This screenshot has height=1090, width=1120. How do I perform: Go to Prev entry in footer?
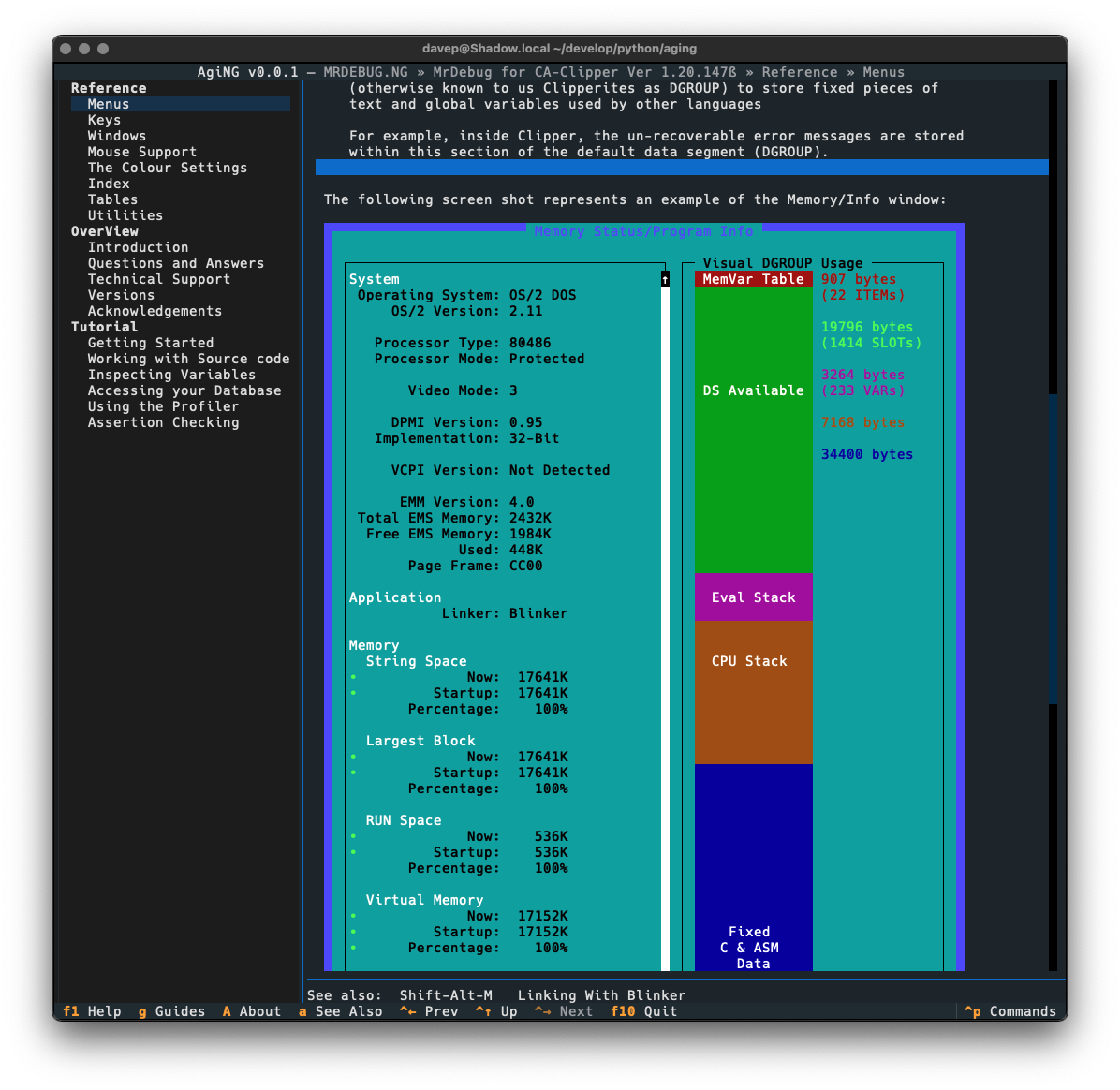[429, 1011]
